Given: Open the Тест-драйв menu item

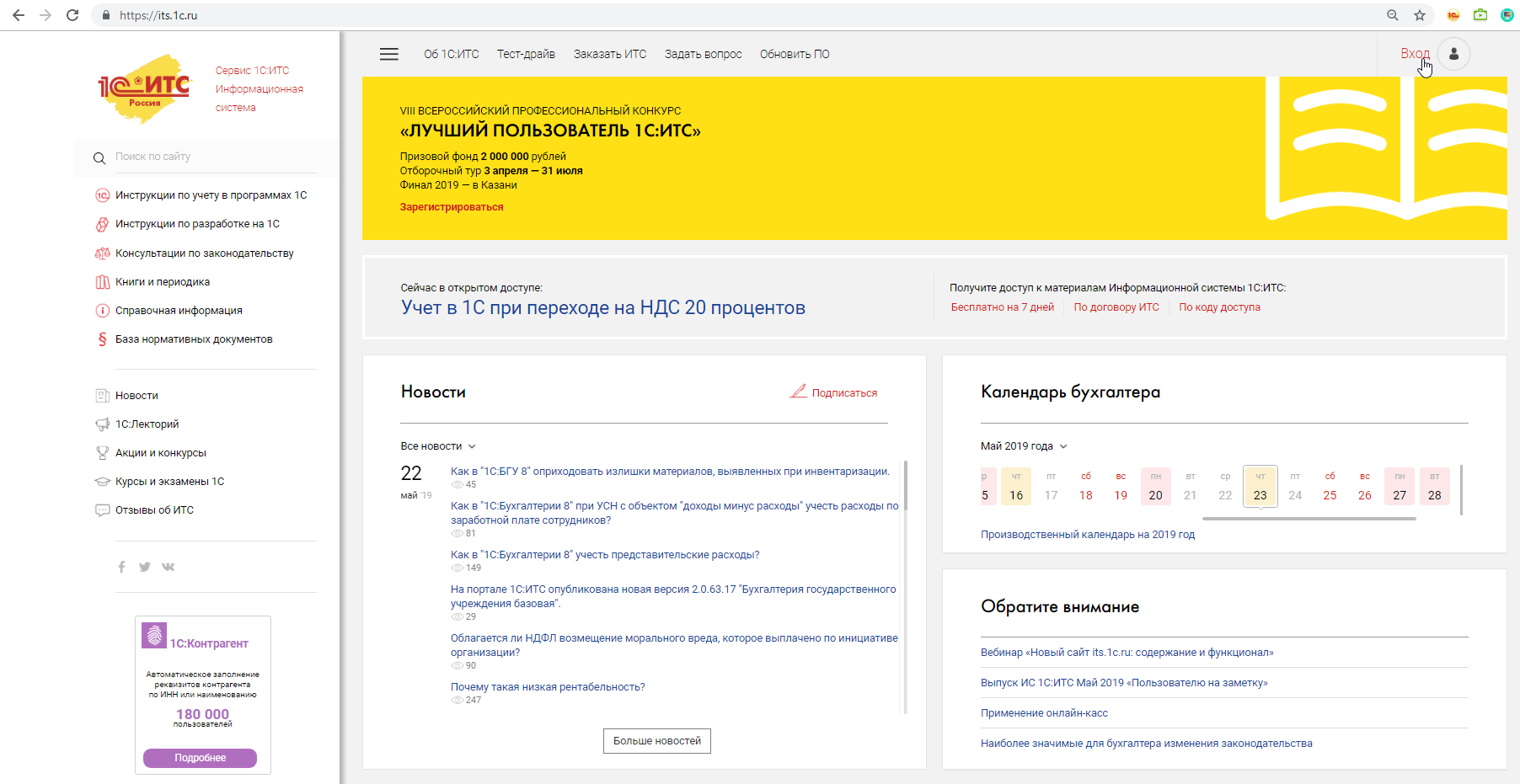Looking at the screenshot, I should point(526,54).
